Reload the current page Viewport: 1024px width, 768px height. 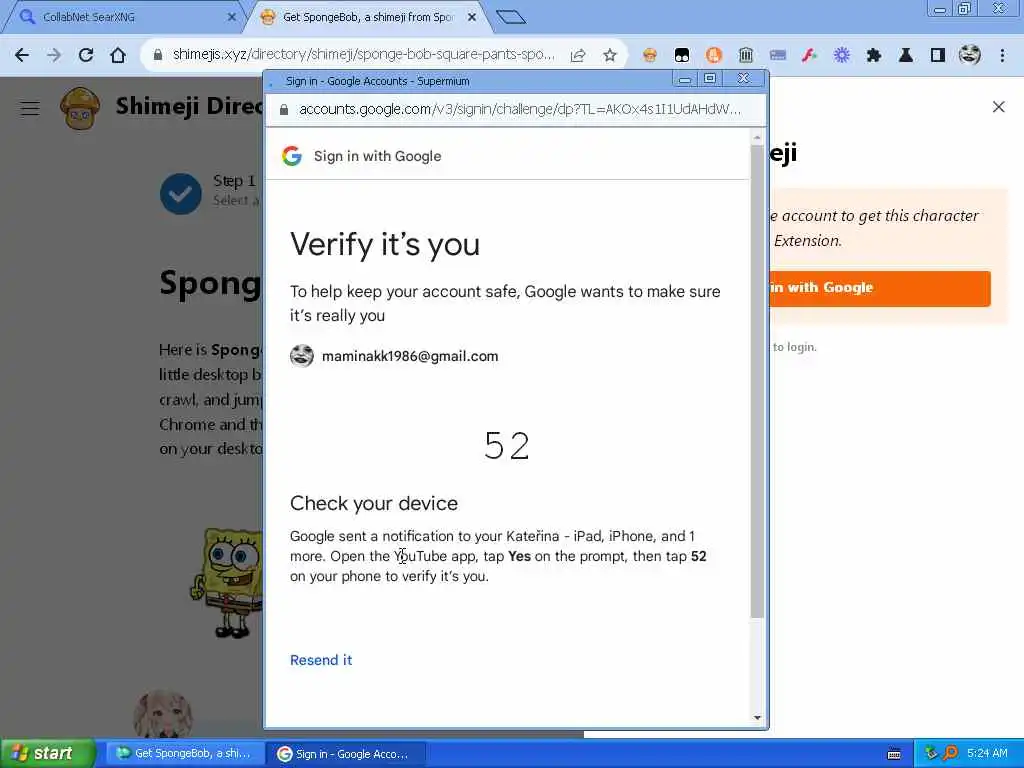86,56
